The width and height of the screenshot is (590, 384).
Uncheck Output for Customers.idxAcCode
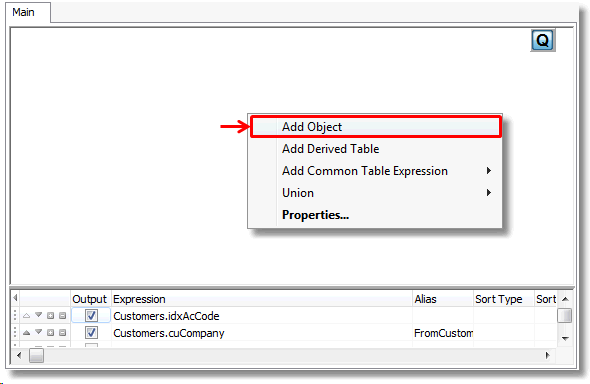pyautogui.click(x=91, y=315)
